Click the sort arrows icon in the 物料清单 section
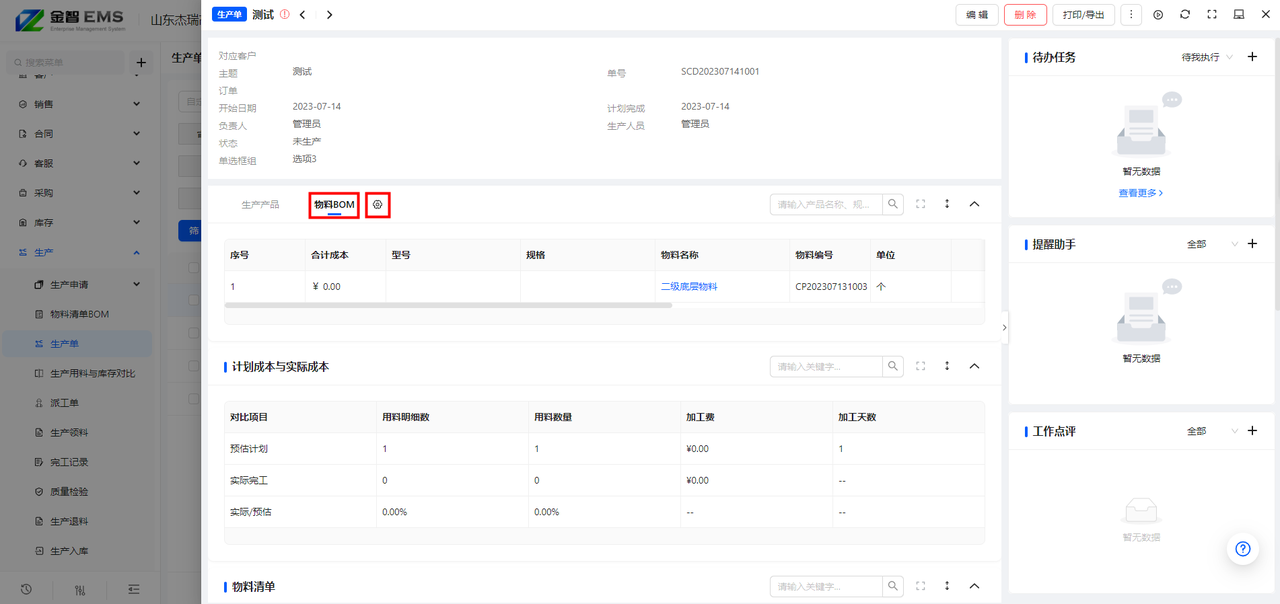This screenshot has width=1280, height=604. pos(947,586)
